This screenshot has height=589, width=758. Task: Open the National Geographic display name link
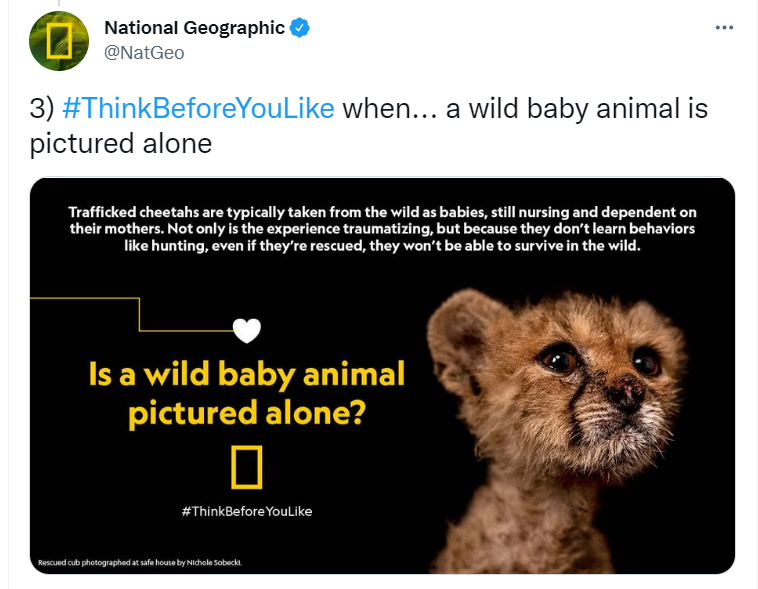pos(194,28)
